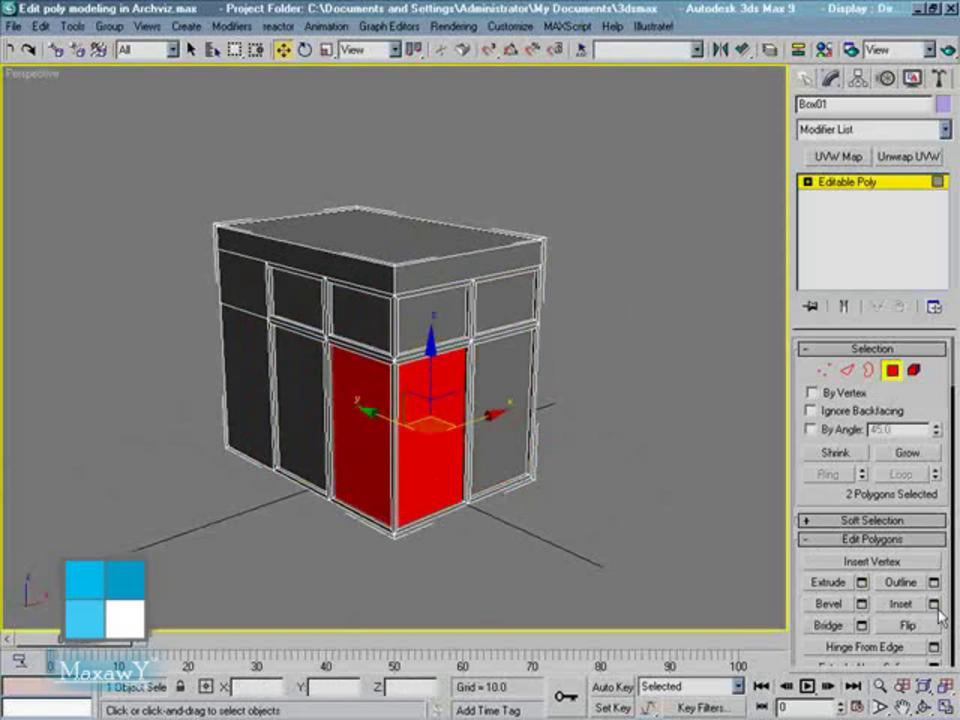
Task: Open the Graph Editors menu
Action: click(x=389, y=26)
